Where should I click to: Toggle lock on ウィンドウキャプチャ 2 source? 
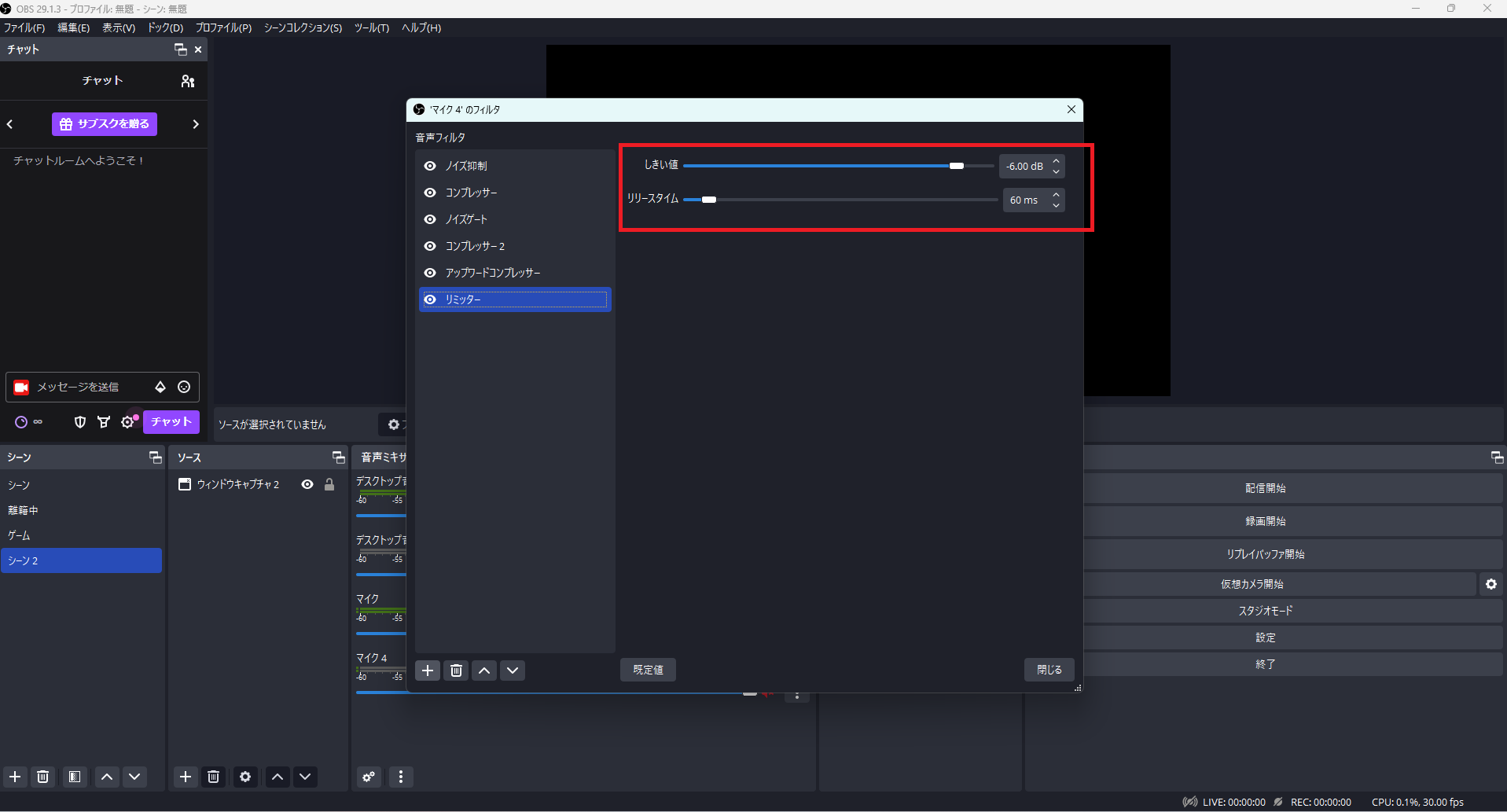[x=329, y=484]
